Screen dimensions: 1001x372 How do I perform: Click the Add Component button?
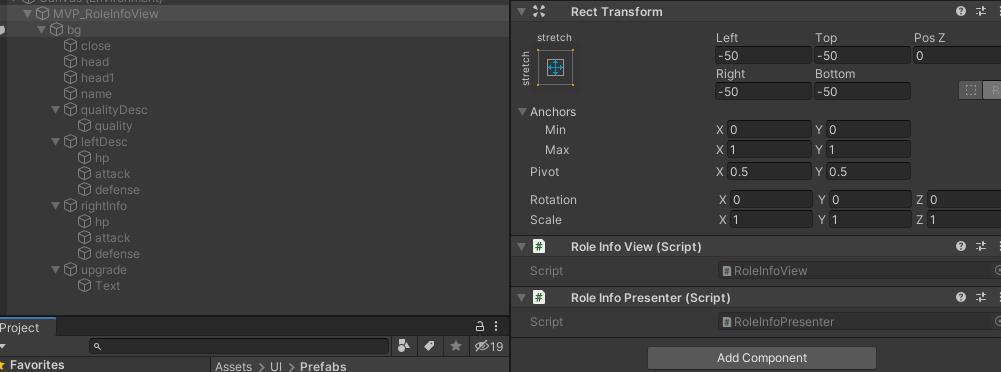[x=762, y=358]
